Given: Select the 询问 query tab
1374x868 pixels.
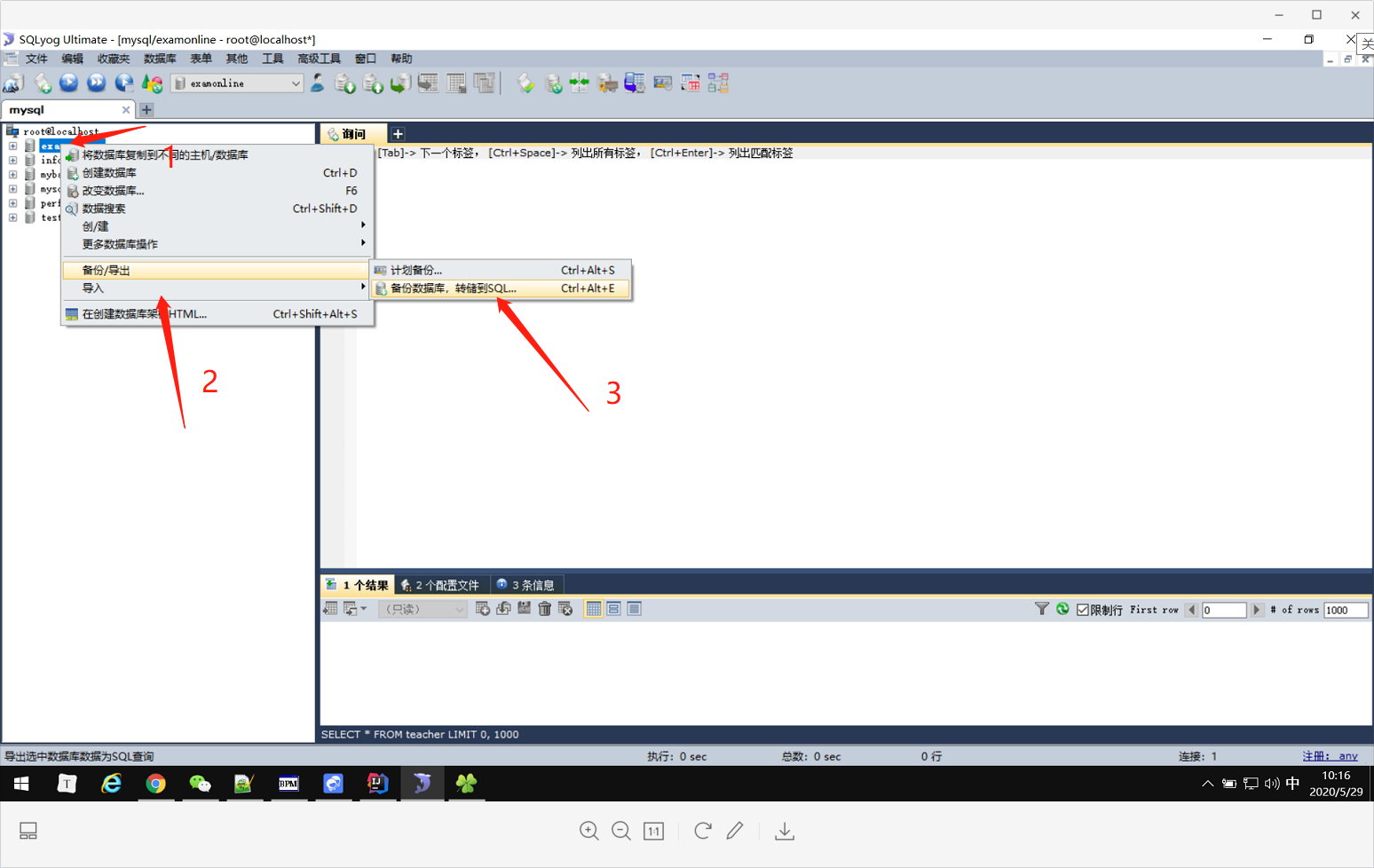Looking at the screenshot, I should [353, 134].
